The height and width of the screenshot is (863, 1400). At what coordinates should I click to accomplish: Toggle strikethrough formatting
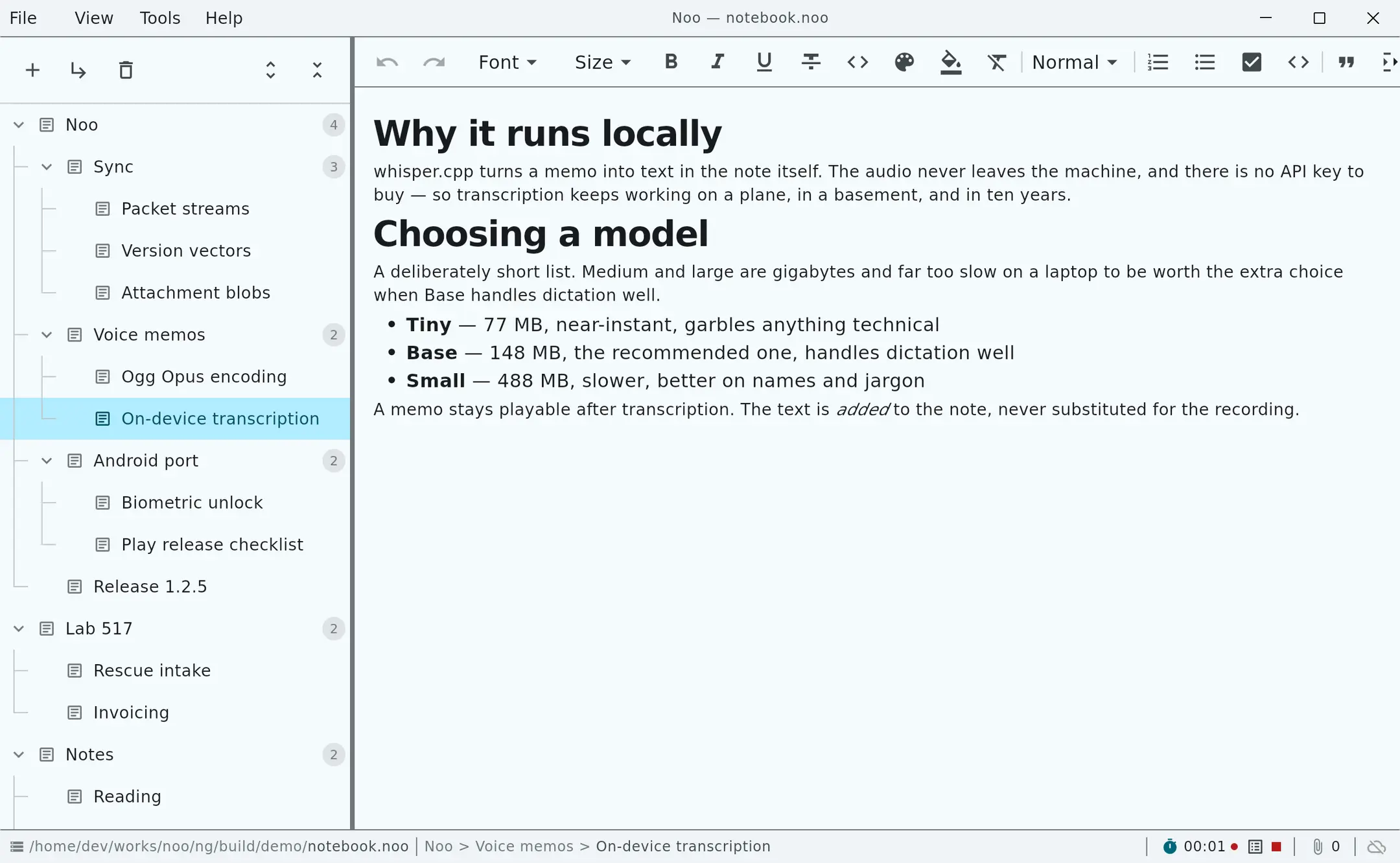[811, 62]
